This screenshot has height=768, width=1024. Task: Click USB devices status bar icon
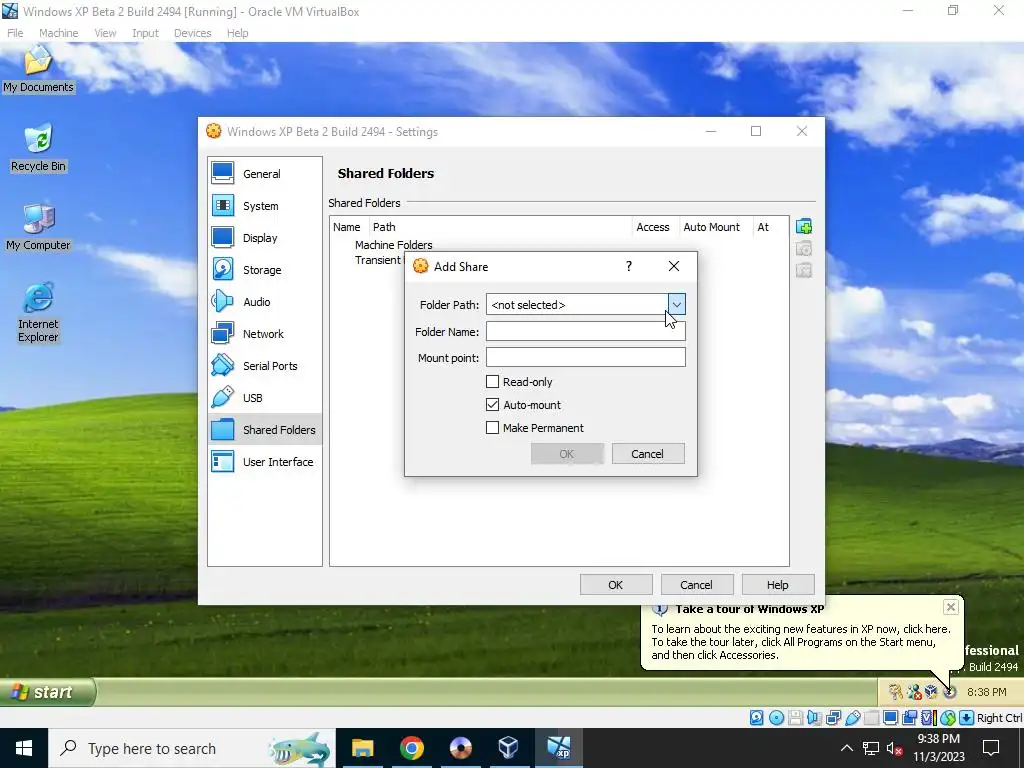point(853,718)
